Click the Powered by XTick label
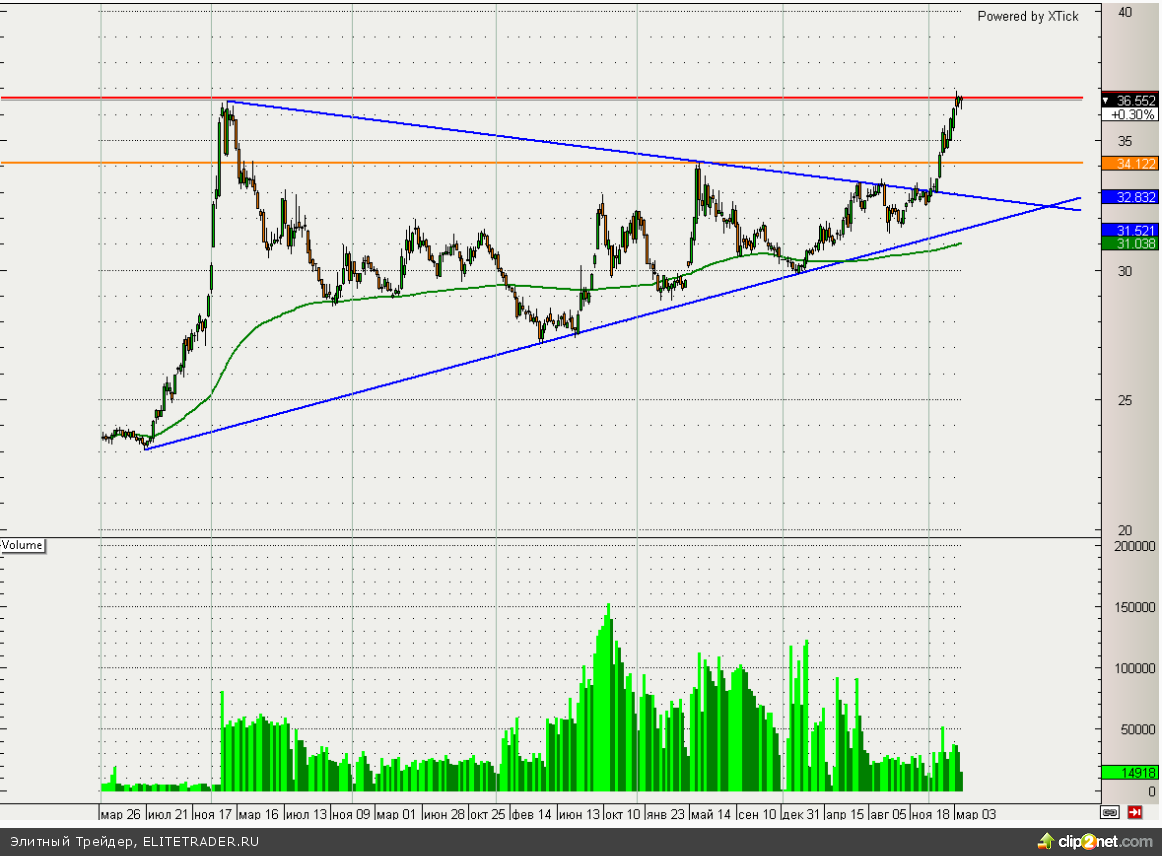The width and height of the screenshot is (1162, 856). pyautogui.click(x=1027, y=16)
